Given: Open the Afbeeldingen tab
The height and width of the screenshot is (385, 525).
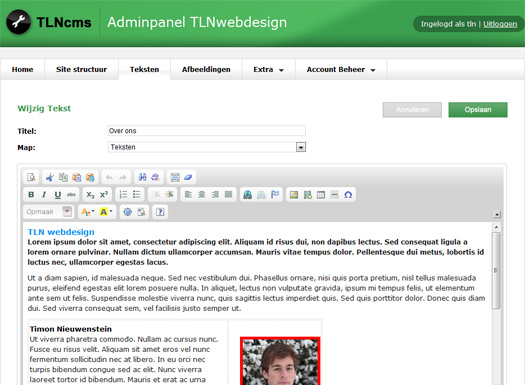Looking at the screenshot, I should click(x=206, y=70).
